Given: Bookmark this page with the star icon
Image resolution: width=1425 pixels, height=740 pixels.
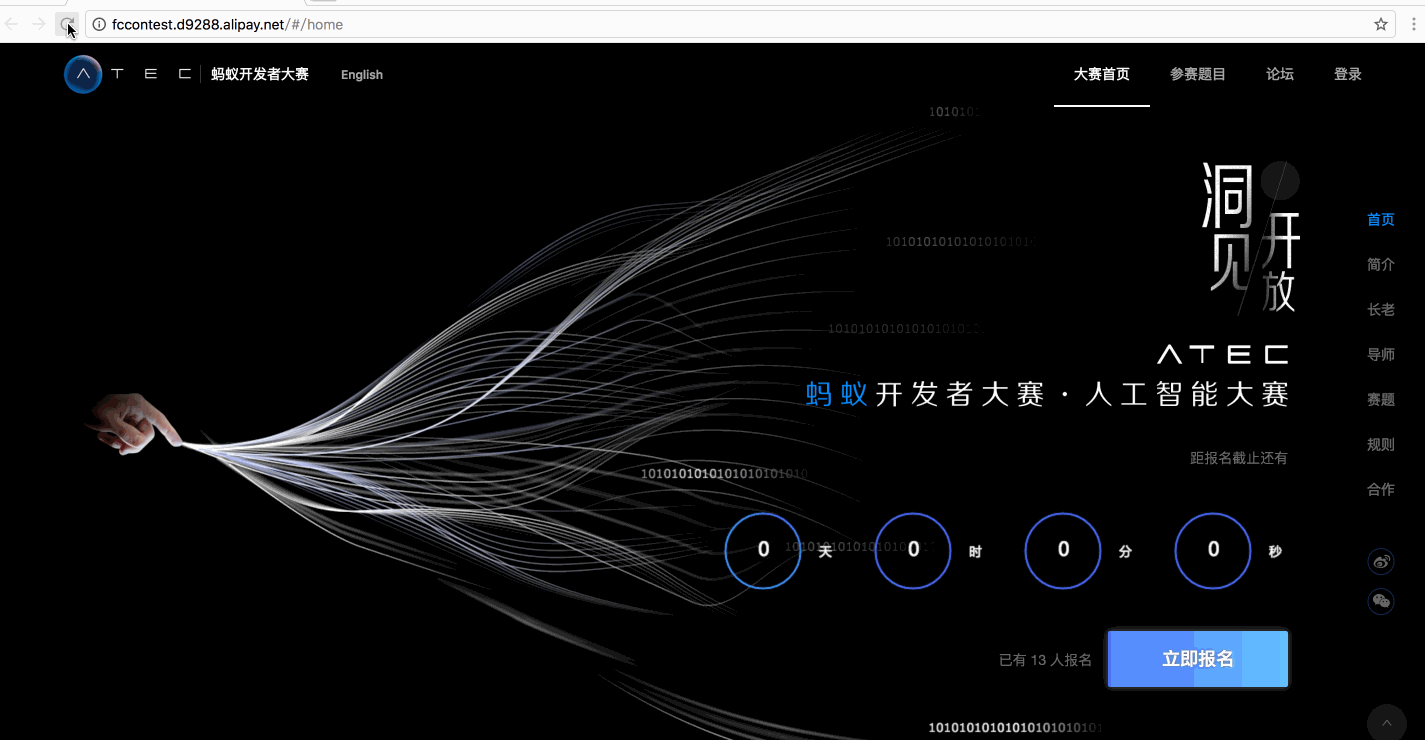Looking at the screenshot, I should tap(1381, 24).
